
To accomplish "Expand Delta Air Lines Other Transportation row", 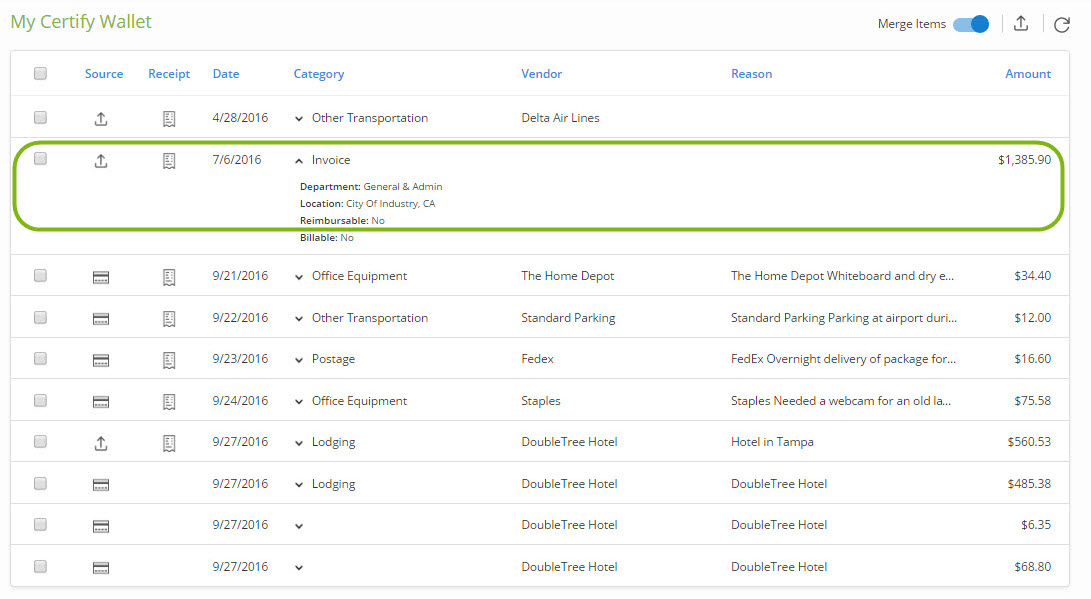I will (x=298, y=119).
